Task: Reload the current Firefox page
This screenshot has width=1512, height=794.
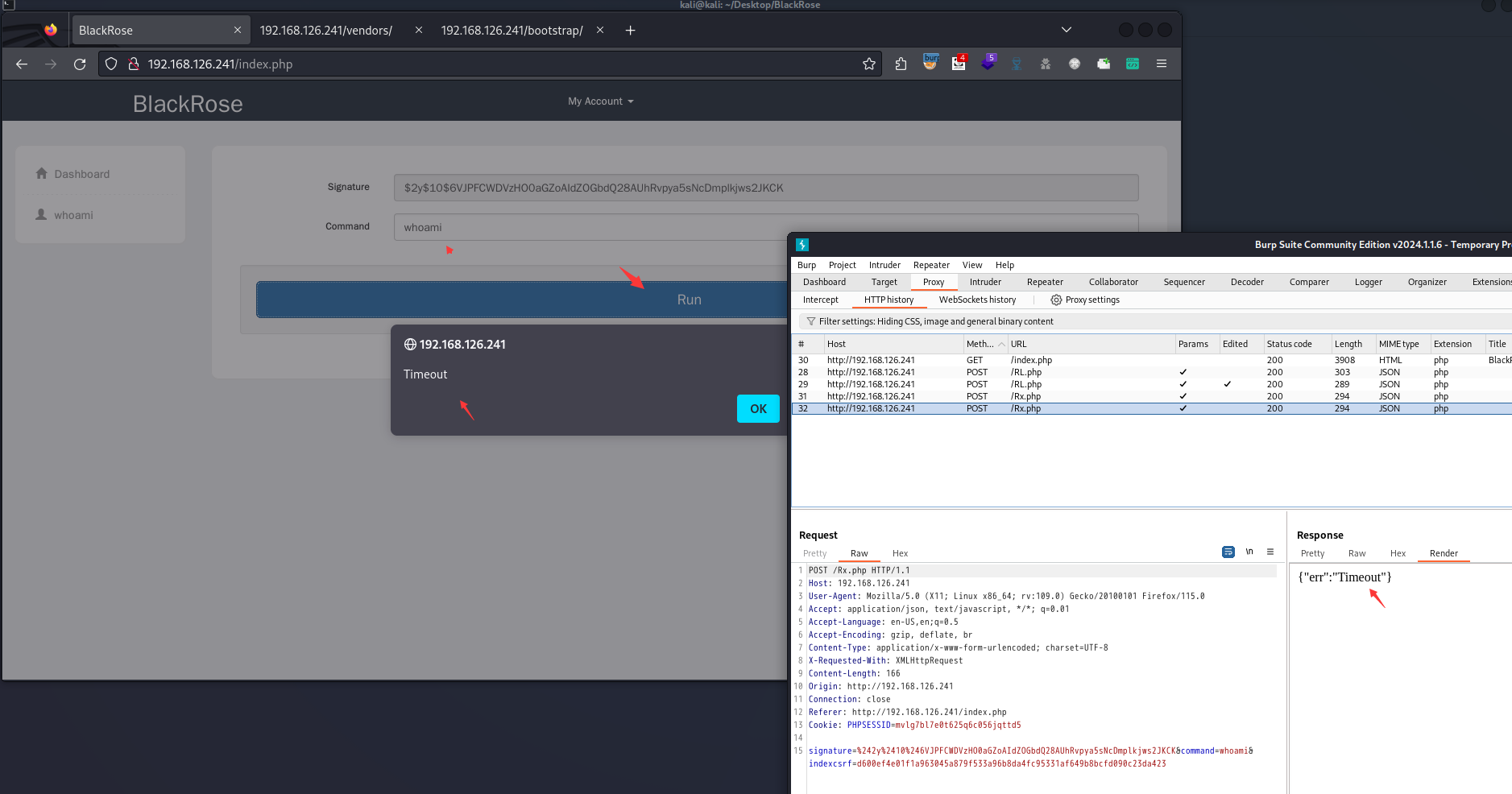Action: click(80, 64)
